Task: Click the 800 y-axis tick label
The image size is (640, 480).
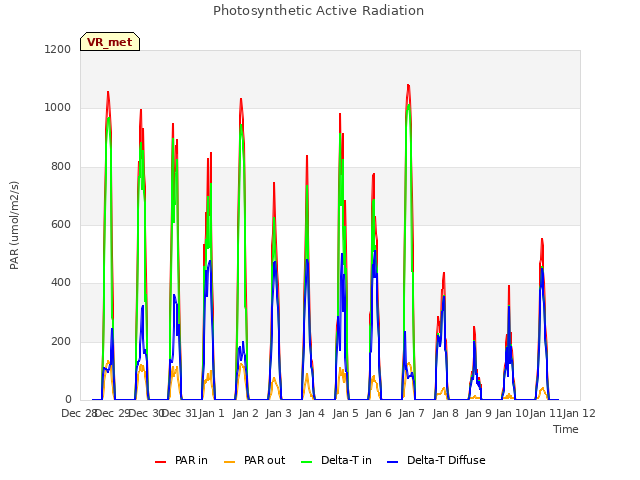Action: click(61, 166)
